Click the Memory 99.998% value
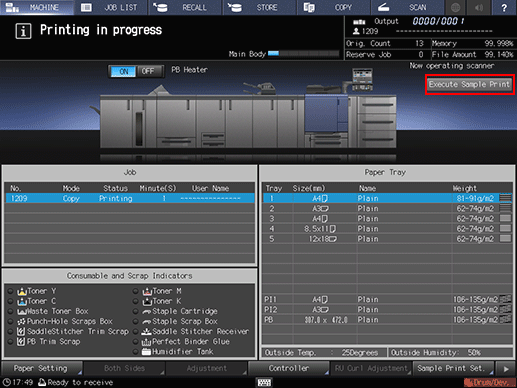This screenshot has height=388, width=517. point(499,44)
